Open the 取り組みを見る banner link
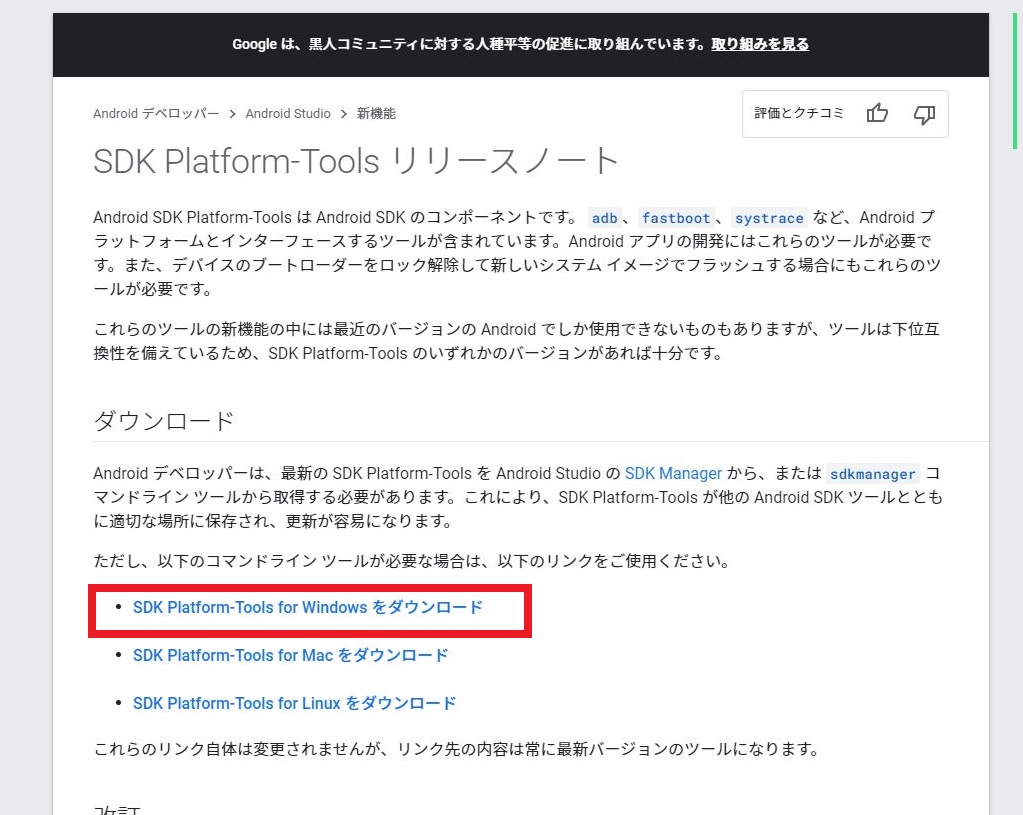1023x815 pixels. [760, 44]
